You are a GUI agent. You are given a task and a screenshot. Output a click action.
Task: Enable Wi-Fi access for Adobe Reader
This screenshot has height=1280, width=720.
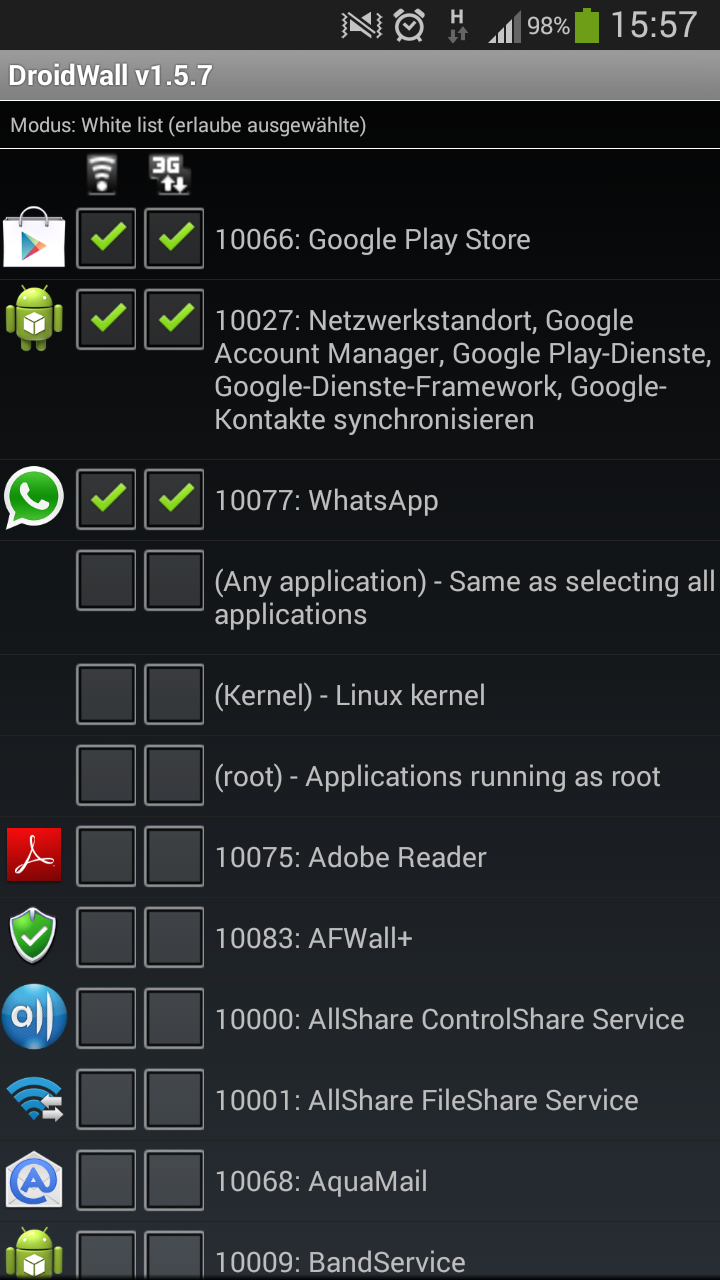pos(106,856)
